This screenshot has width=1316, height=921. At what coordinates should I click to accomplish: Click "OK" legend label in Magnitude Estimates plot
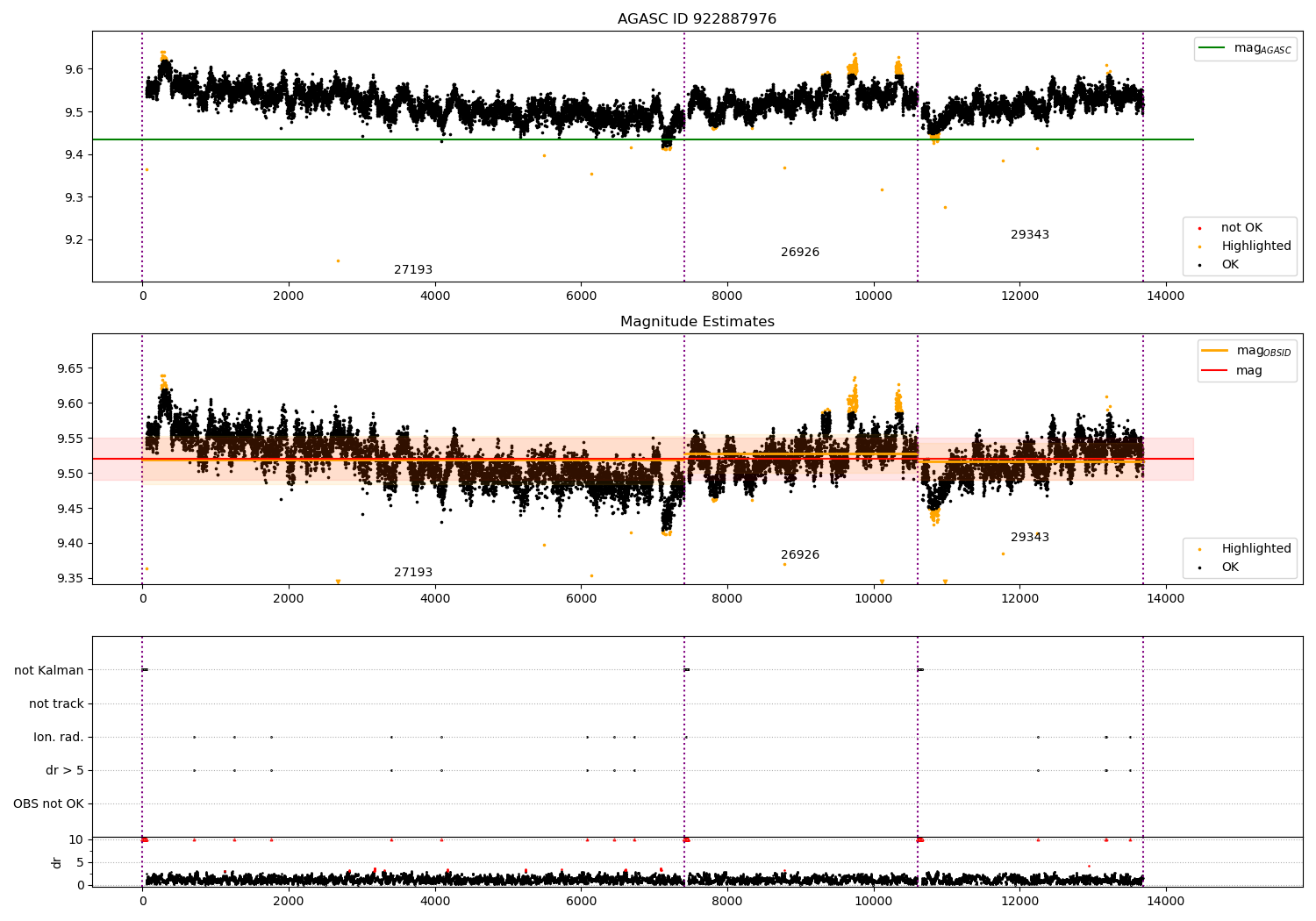(1230, 568)
